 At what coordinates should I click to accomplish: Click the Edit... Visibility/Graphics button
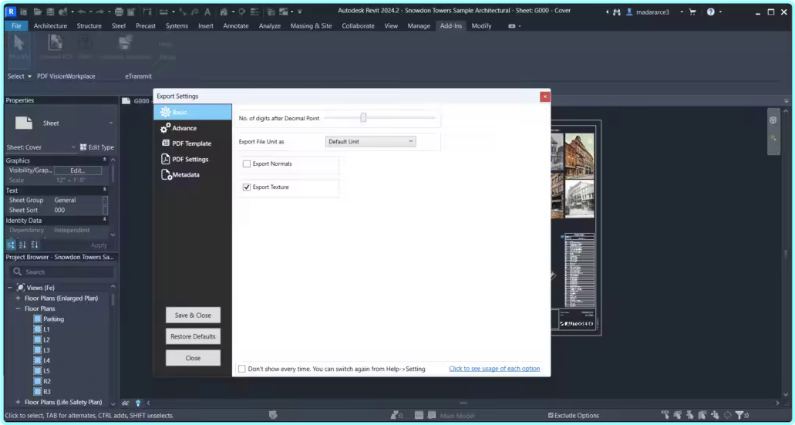tap(78, 170)
